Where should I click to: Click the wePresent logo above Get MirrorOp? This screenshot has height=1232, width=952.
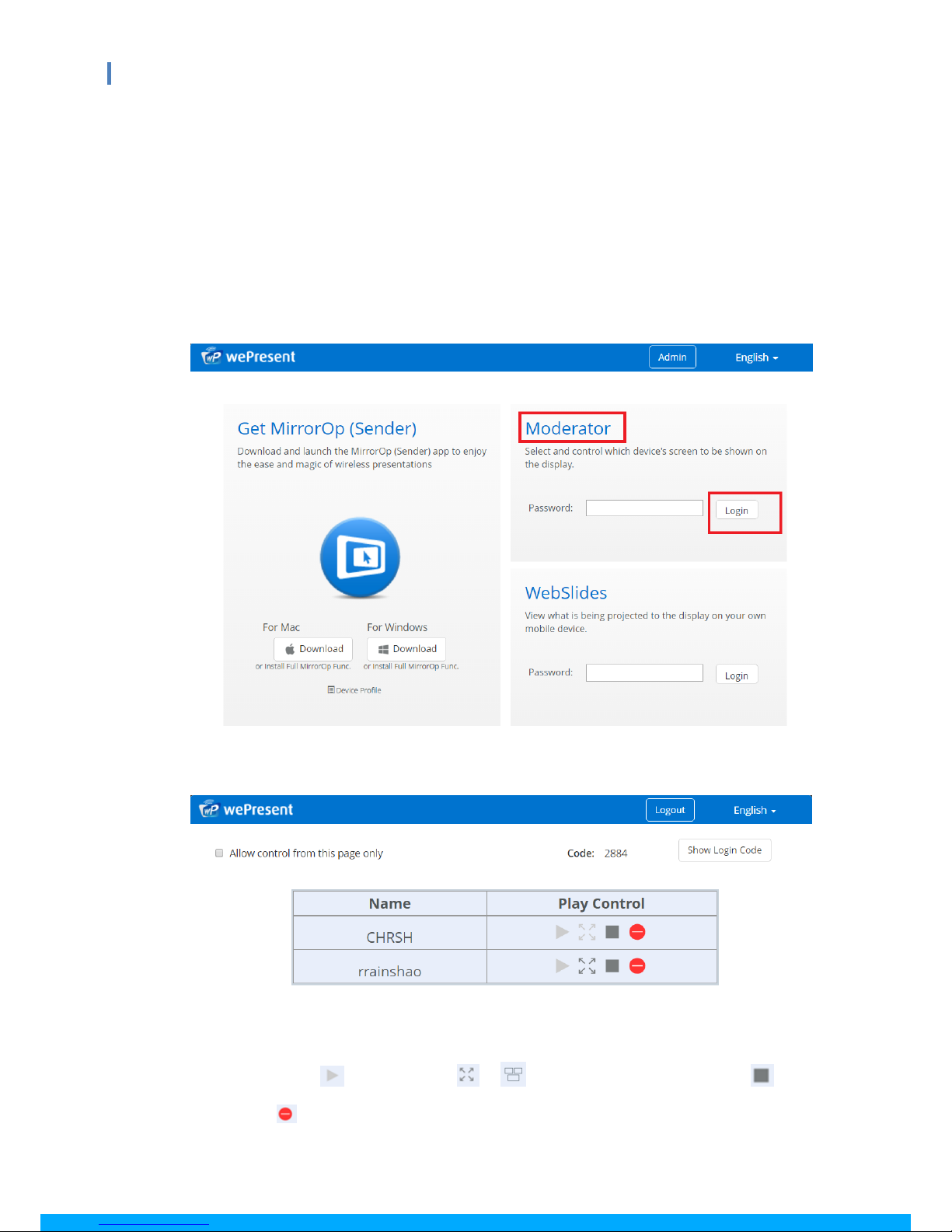(x=248, y=357)
